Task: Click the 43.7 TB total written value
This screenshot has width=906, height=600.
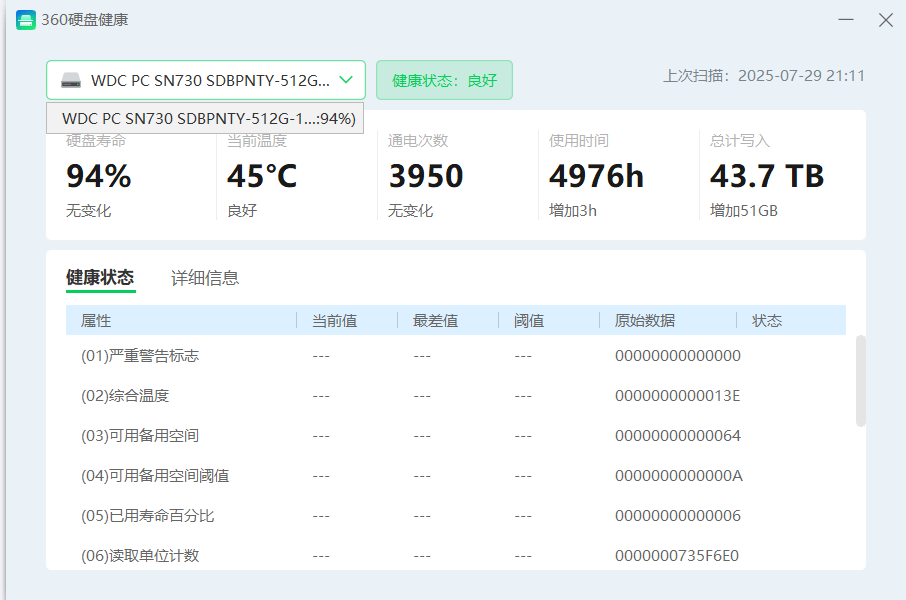Action: click(767, 177)
